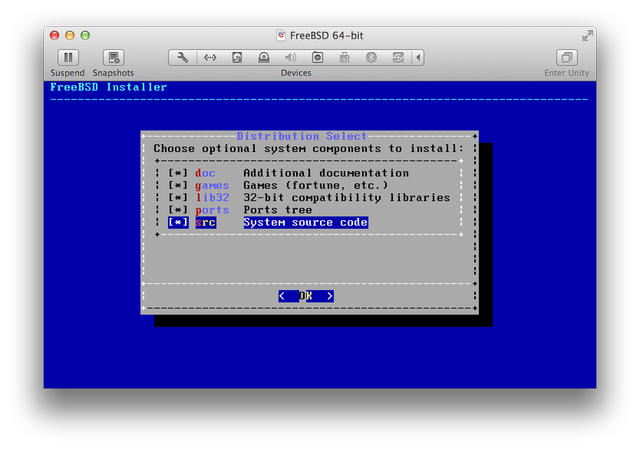Click the CD/DVD drive icon

click(264, 58)
